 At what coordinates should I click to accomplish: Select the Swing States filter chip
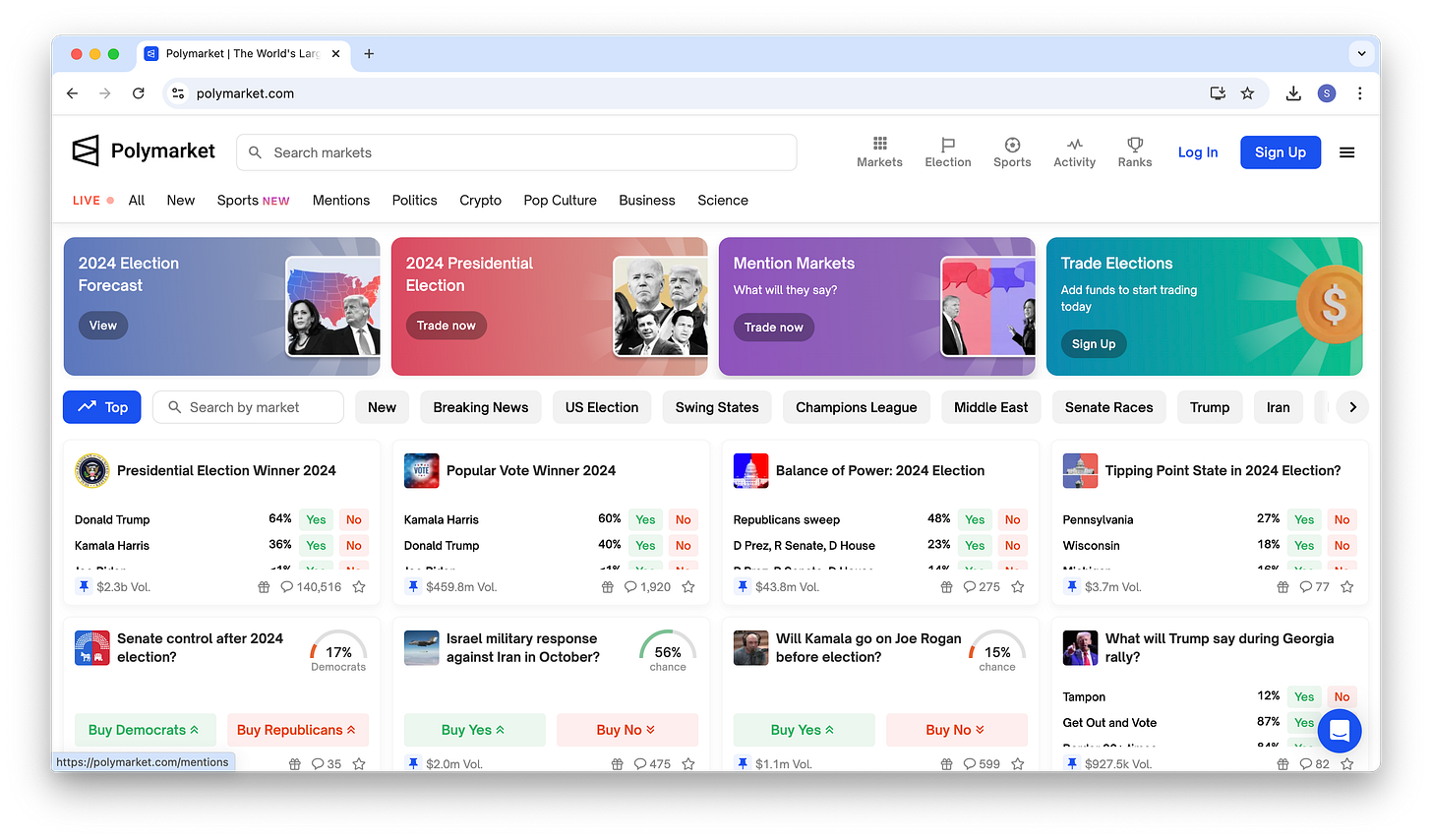[717, 407]
